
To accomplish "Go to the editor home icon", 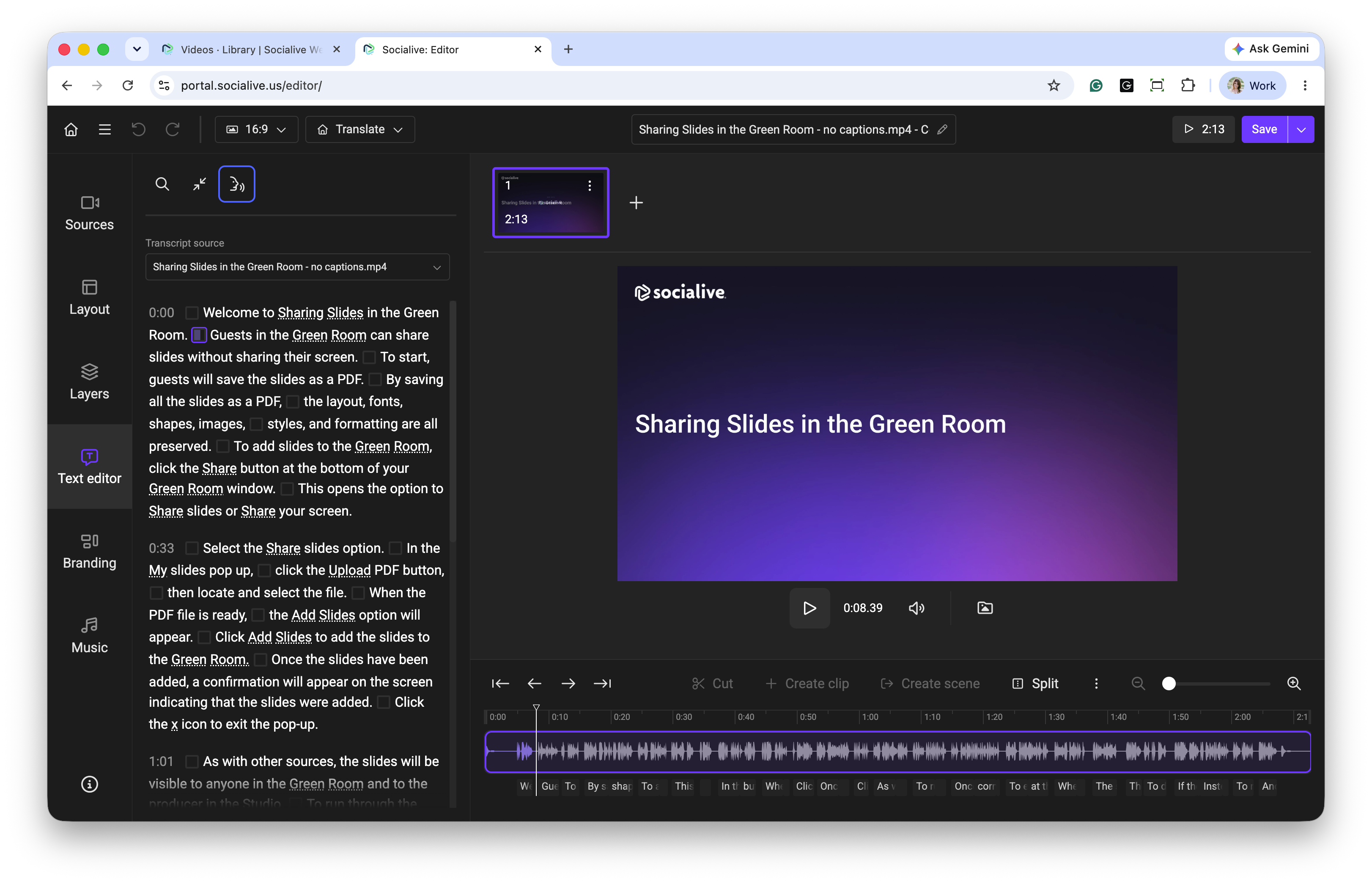I will [71, 130].
